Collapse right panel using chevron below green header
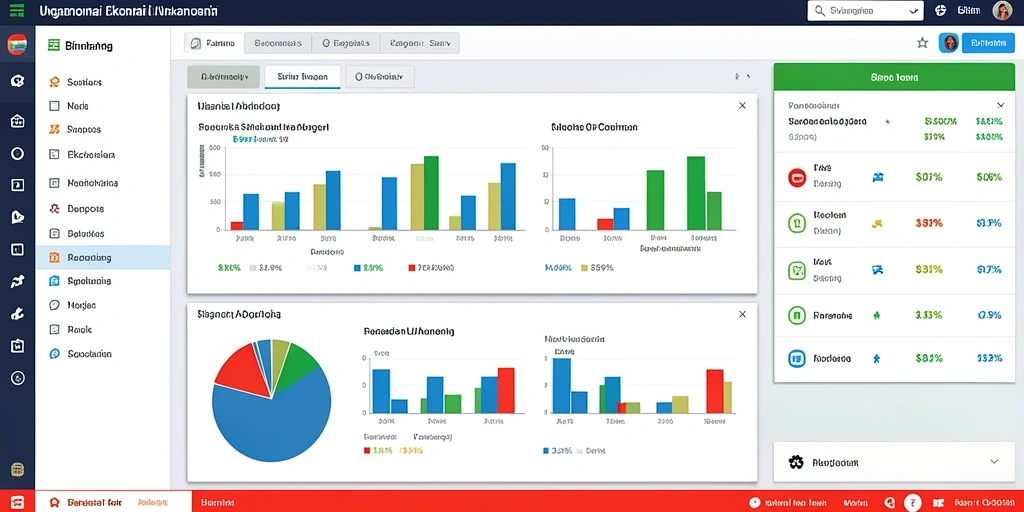 (x=1000, y=104)
